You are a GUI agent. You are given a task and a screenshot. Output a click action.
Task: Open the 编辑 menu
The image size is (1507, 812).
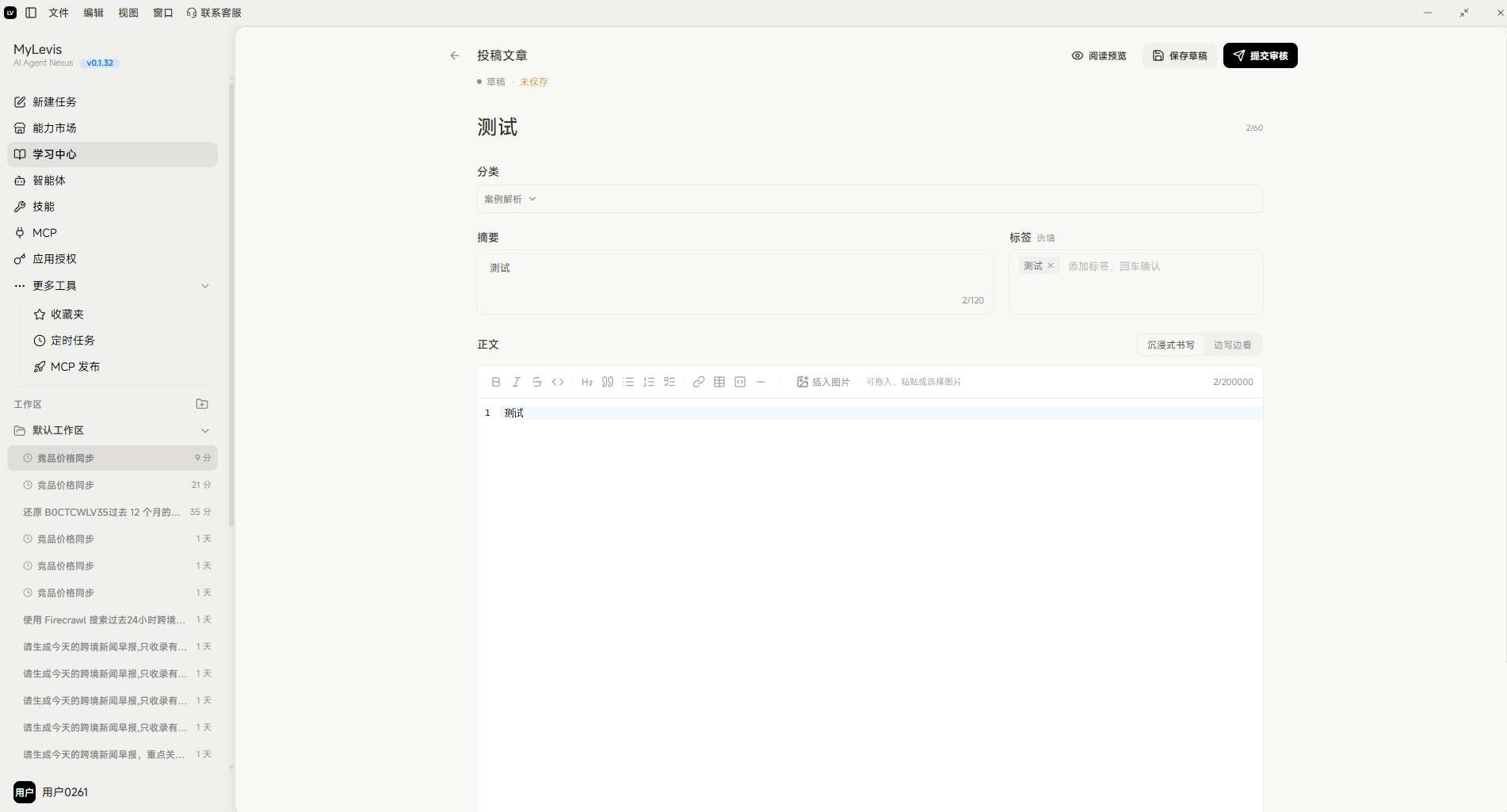tap(93, 13)
